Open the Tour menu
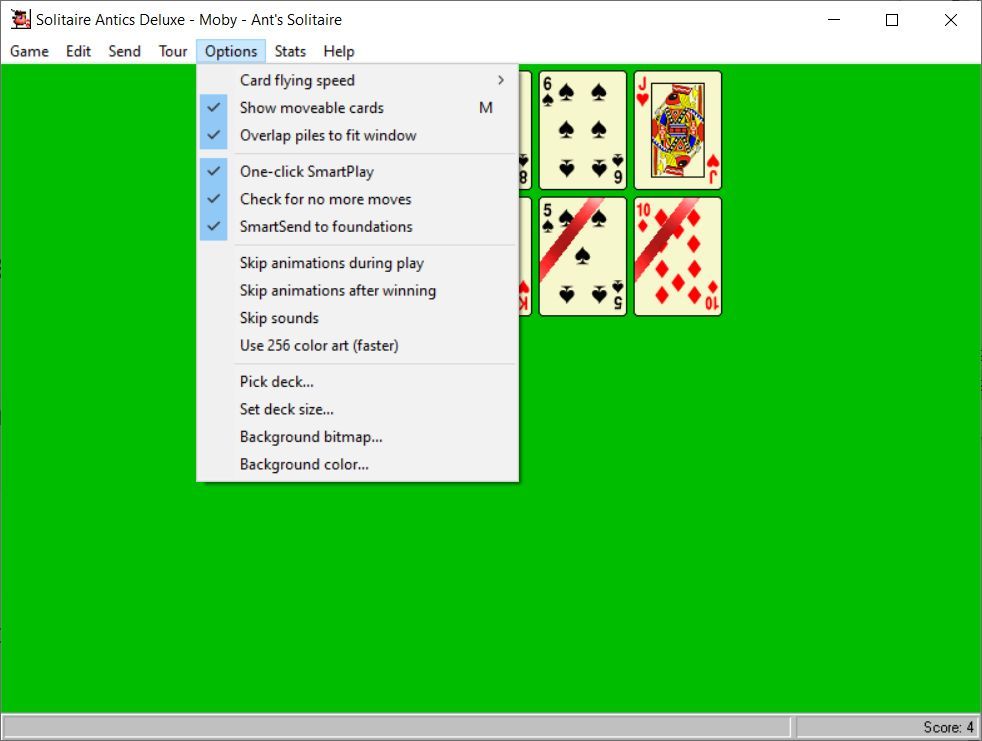The image size is (982, 741). coord(173,51)
